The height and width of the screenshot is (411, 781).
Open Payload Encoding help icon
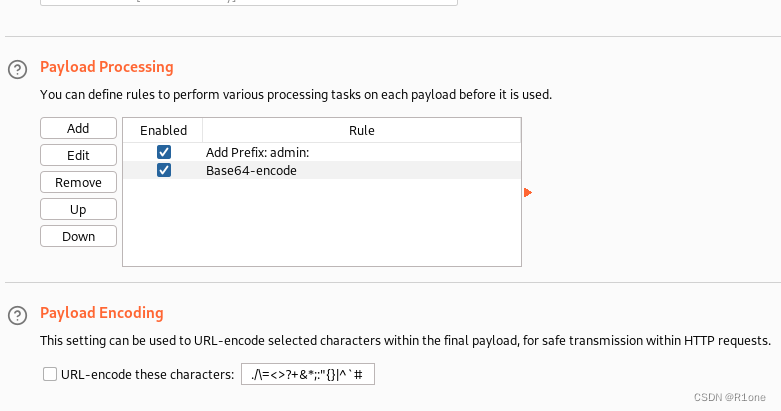pyautogui.click(x=17, y=315)
